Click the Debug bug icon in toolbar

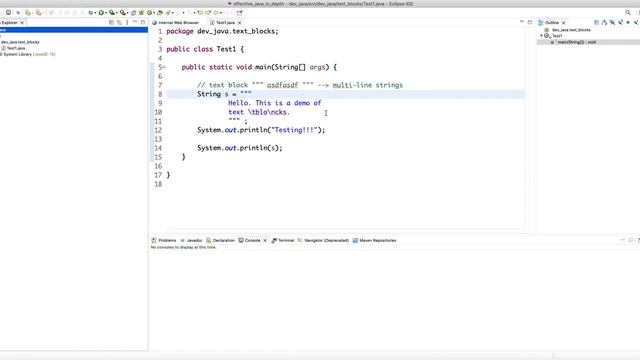pos(90,13)
